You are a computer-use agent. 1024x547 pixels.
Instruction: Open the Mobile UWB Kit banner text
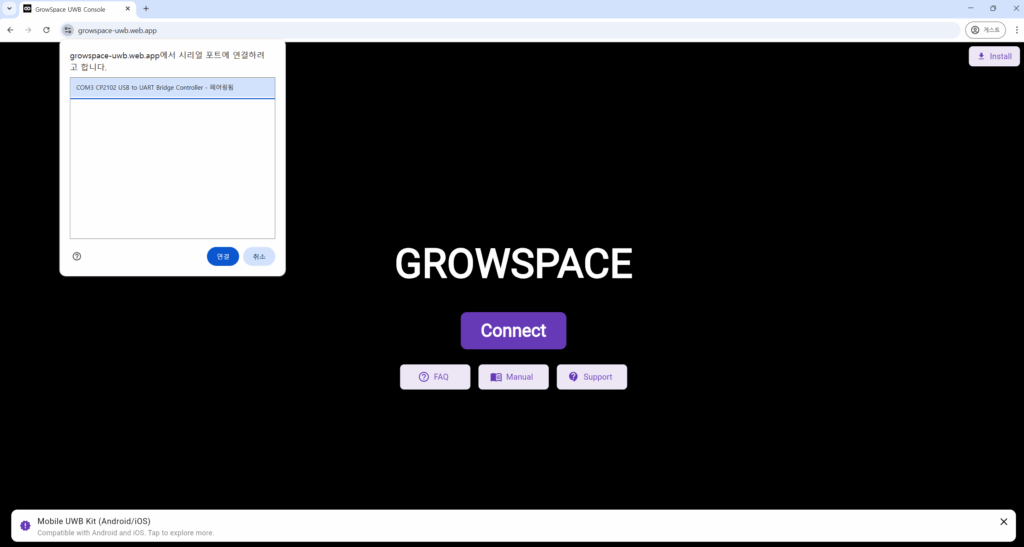click(x=125, y=526)
